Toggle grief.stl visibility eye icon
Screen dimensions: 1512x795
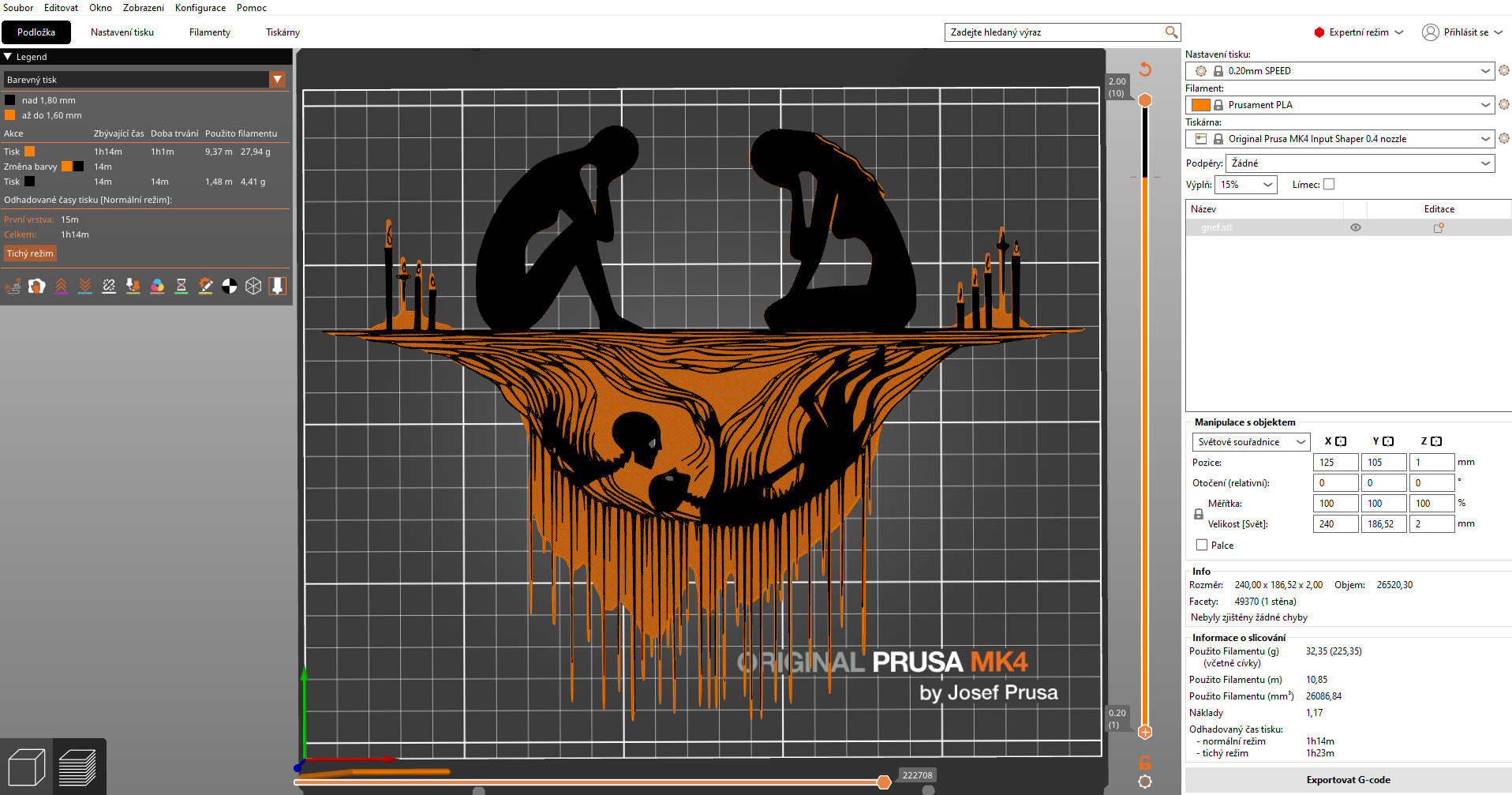[x=1356, y=227]
